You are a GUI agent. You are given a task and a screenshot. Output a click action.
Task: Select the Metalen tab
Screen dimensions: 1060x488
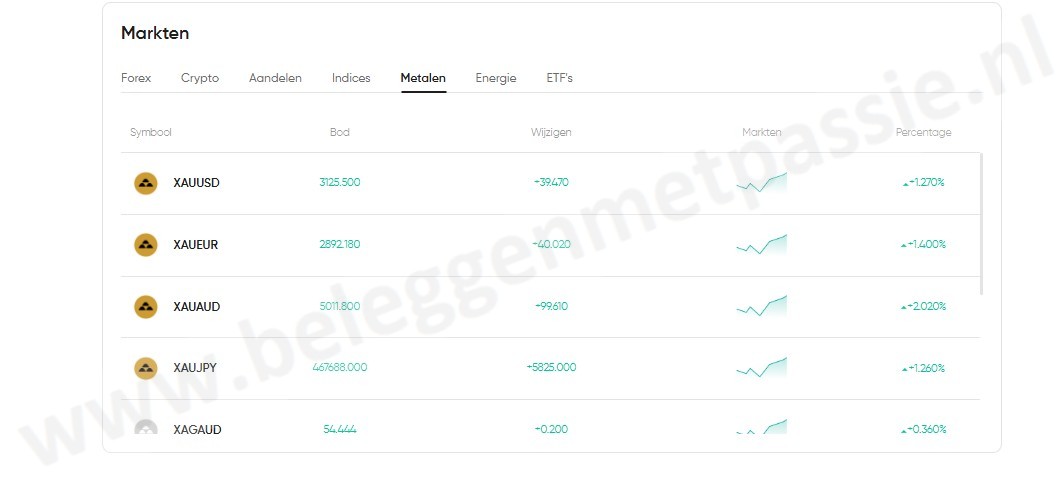coord(423,78)
